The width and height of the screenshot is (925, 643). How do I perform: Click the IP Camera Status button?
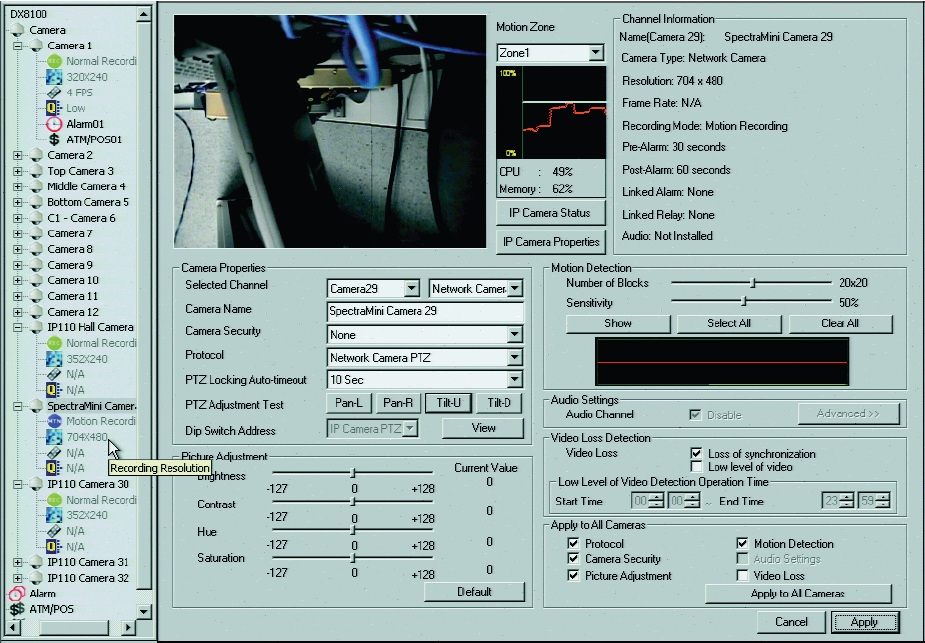tap(550, 213)
